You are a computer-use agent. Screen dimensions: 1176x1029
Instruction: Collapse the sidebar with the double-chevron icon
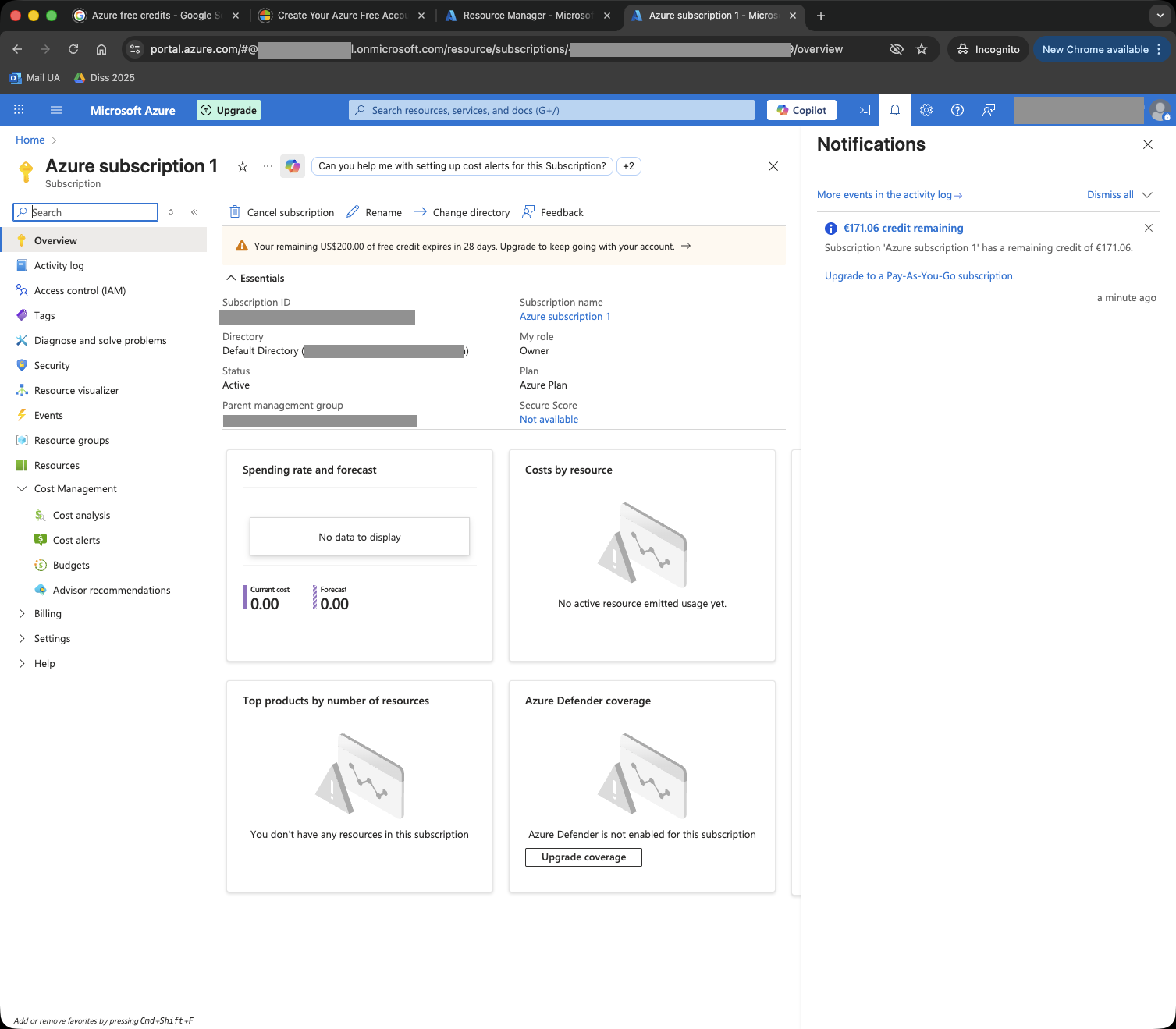pos(194,212)
